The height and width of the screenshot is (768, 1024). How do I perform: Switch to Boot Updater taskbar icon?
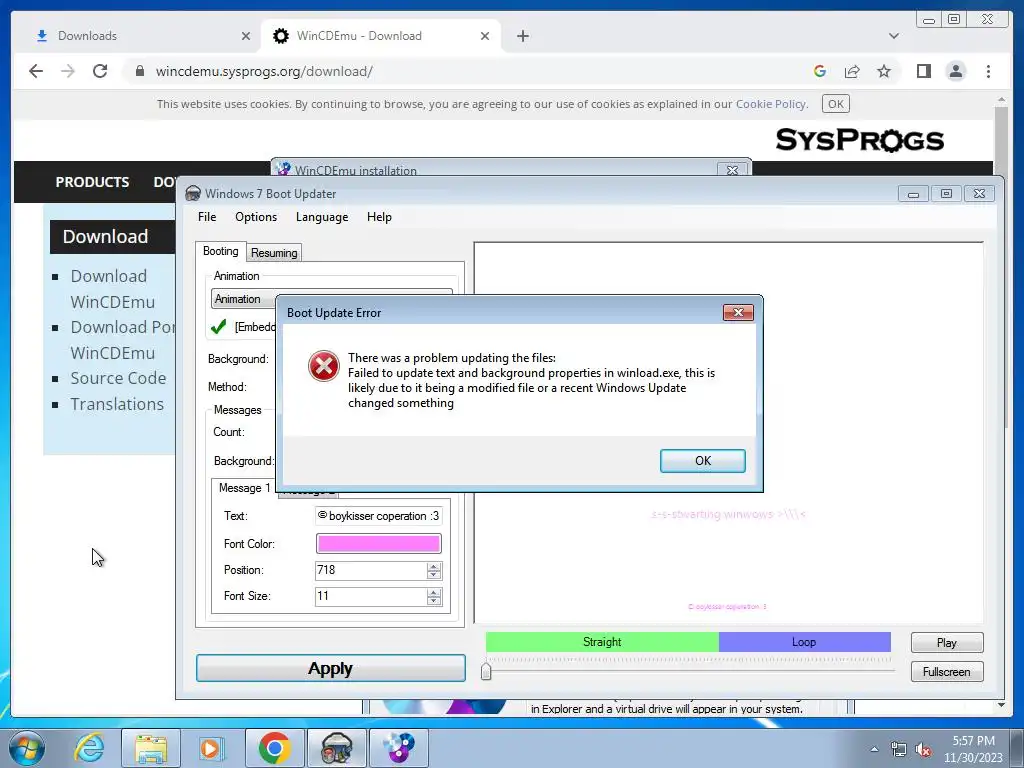[x=336, y=748]
